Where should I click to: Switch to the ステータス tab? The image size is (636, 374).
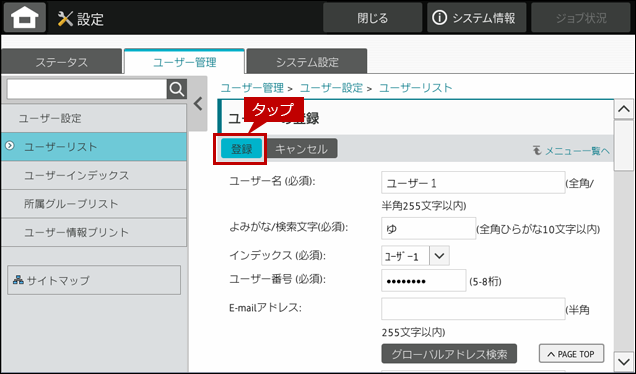click(x=61, y=62)
